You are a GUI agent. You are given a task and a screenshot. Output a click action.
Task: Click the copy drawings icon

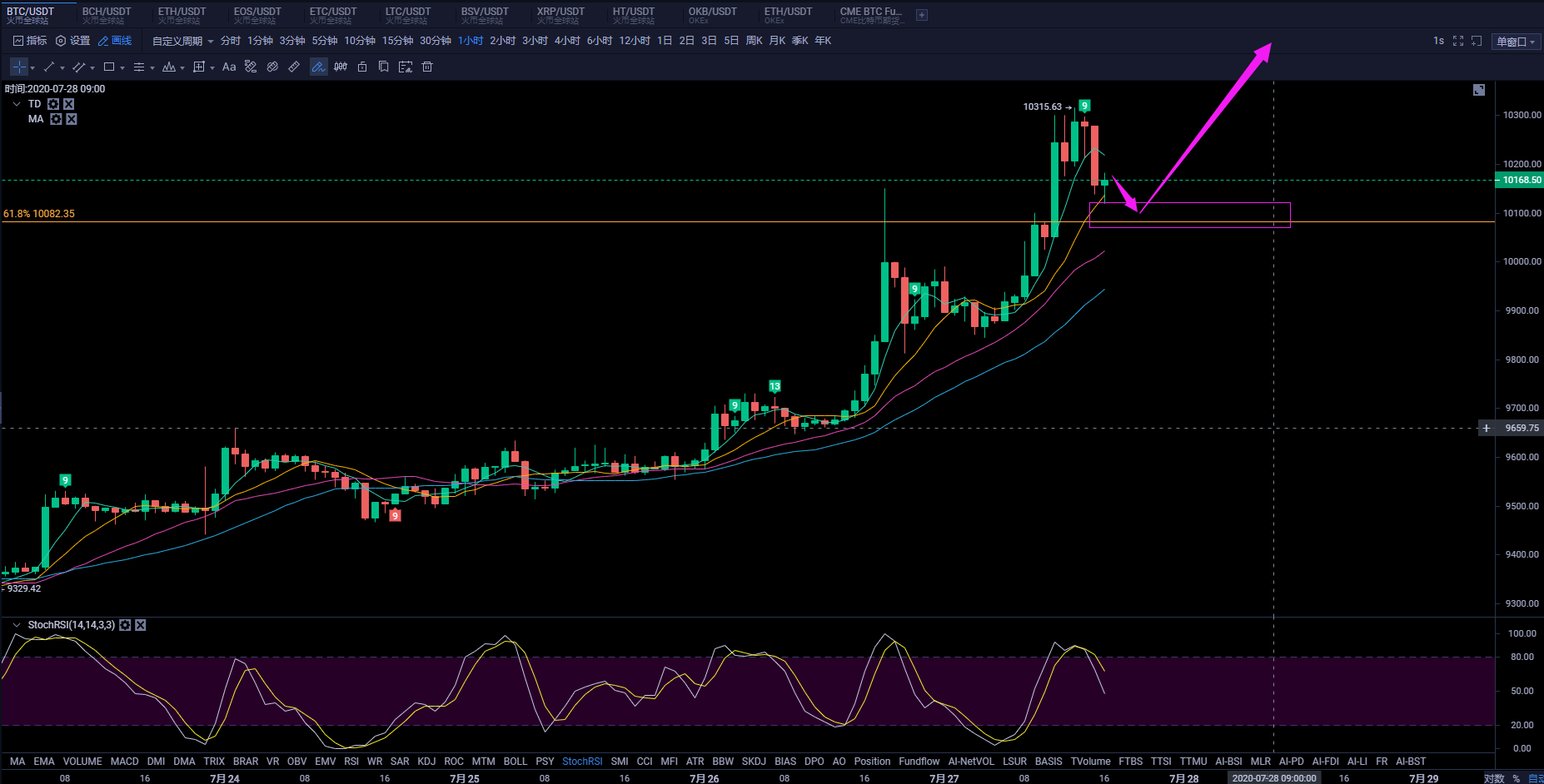[384, 67]
